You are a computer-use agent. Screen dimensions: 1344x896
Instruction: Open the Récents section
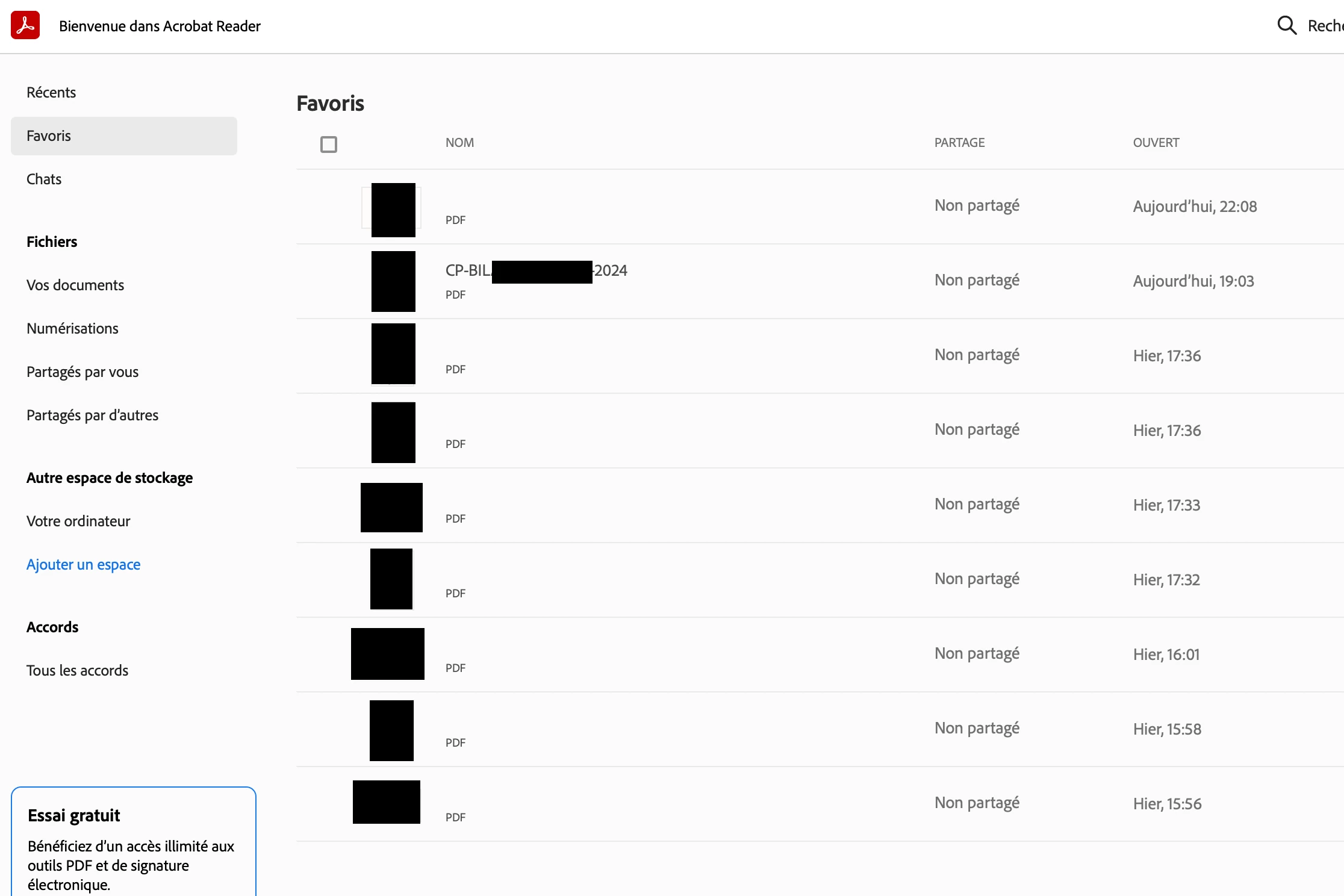(x=51, y=92)
